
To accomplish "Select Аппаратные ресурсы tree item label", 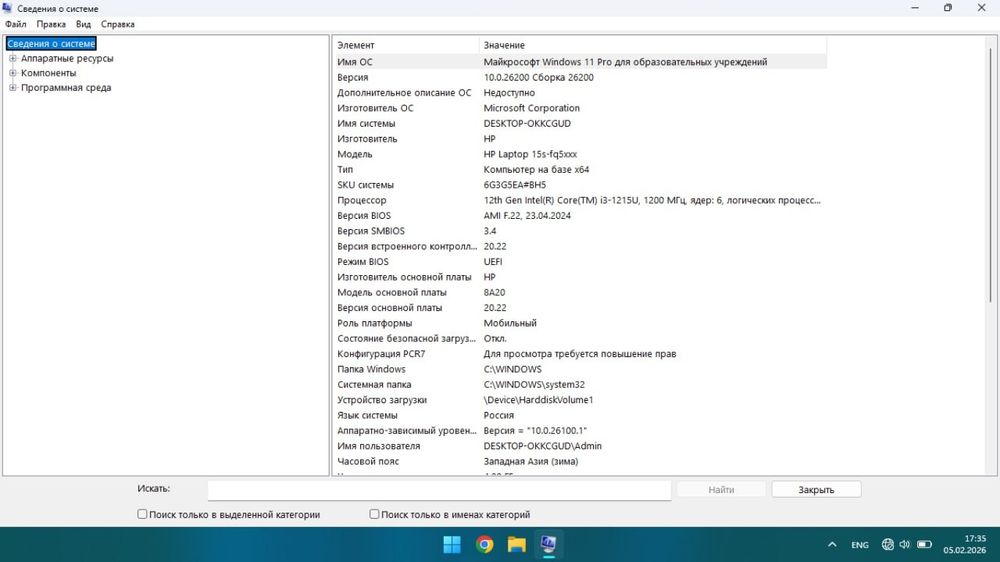I will [67, 58].
